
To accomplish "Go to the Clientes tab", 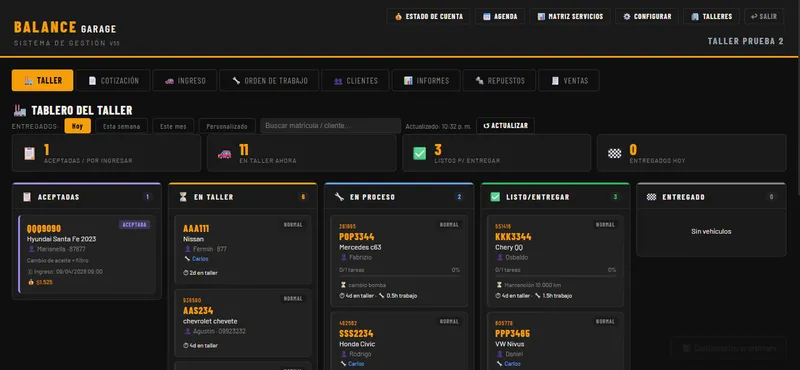I will point(356,81).
